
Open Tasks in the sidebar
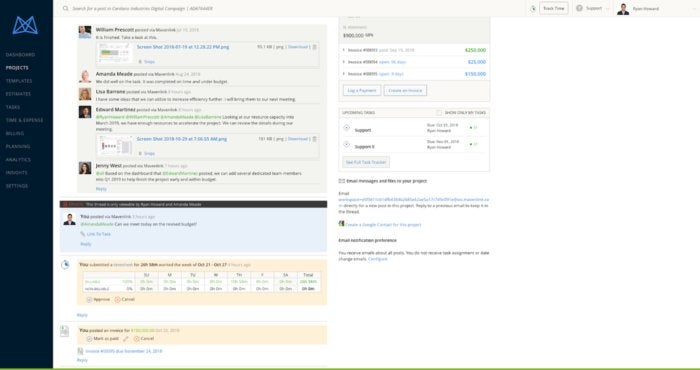(13, 107)
